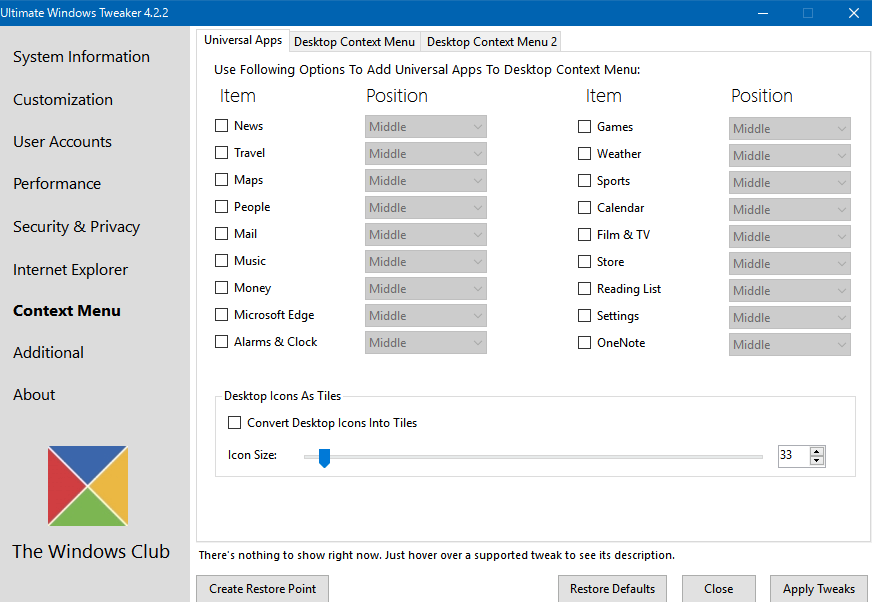Decrease Icon Size with down arrow

(x=817, y=460)
